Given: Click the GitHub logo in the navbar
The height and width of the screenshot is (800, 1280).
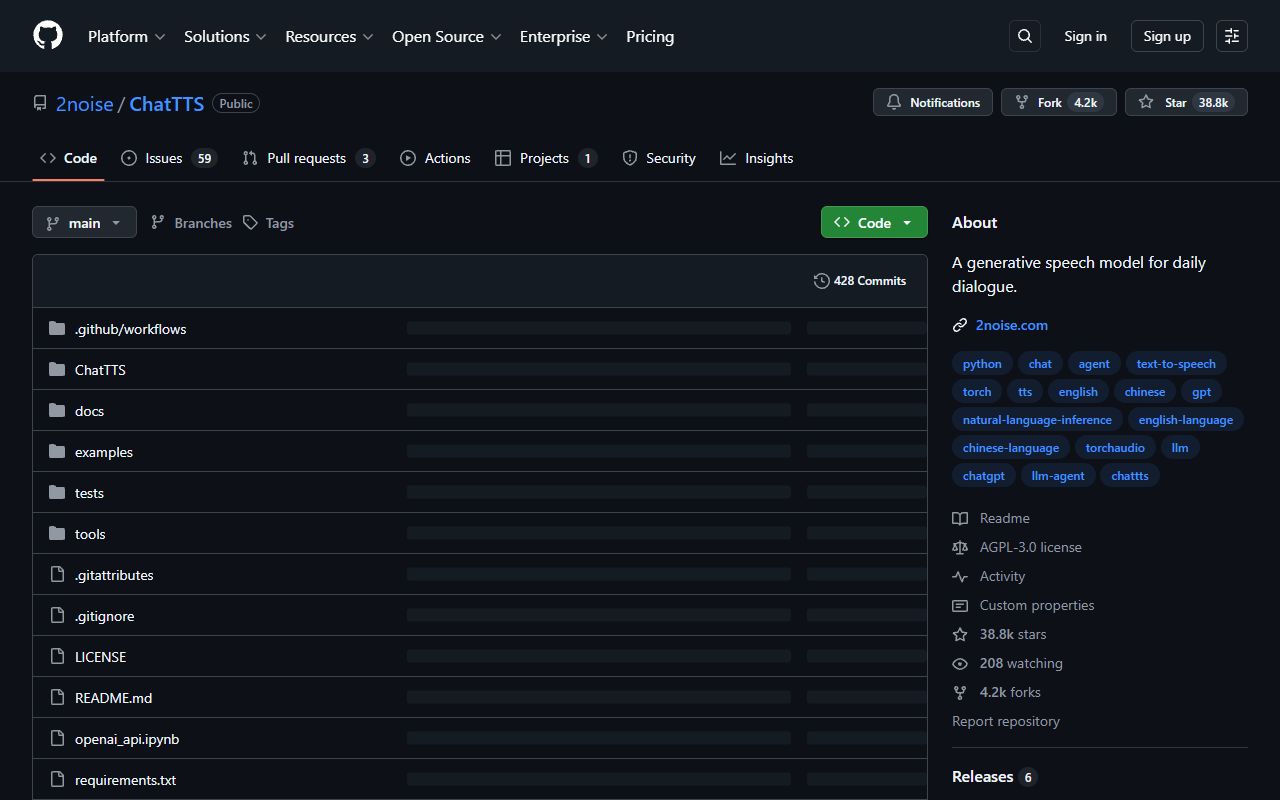Looking at the screenshot, I should pos(47,35).
